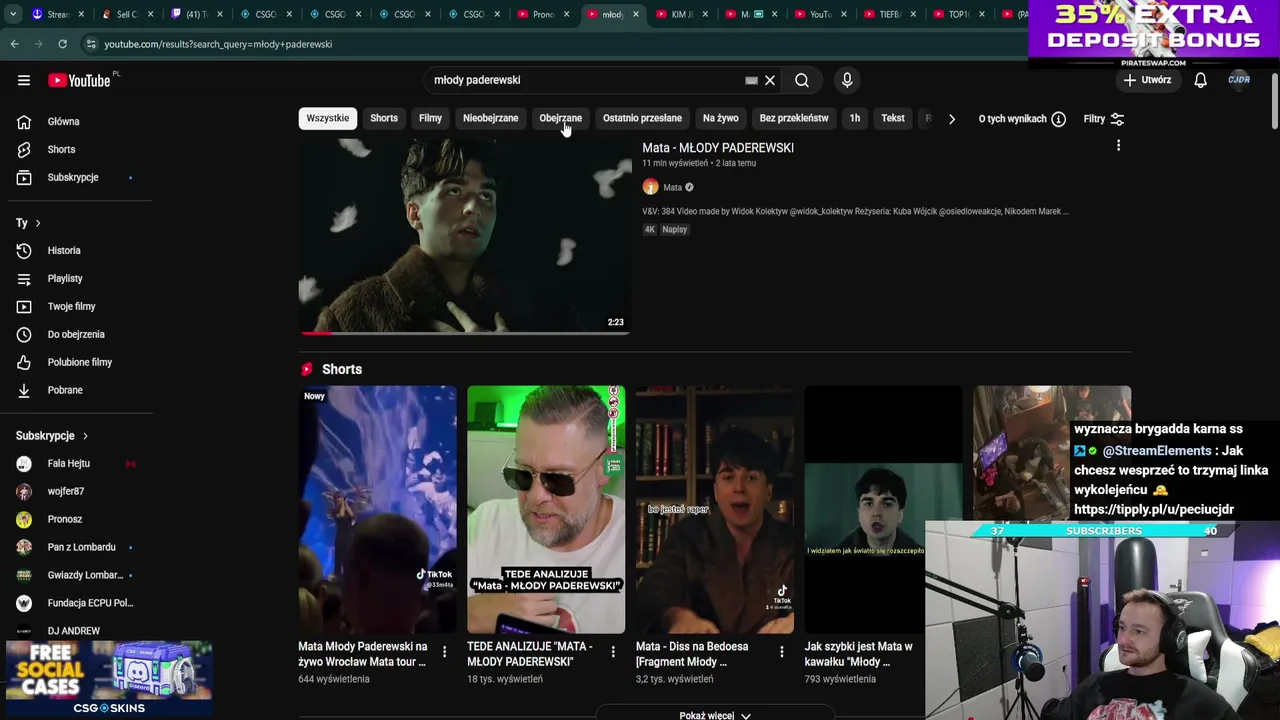The height and width of the screenshot is (720, 1280).
Task: Click the search magnifier button
Action: (x=802, y=80)
